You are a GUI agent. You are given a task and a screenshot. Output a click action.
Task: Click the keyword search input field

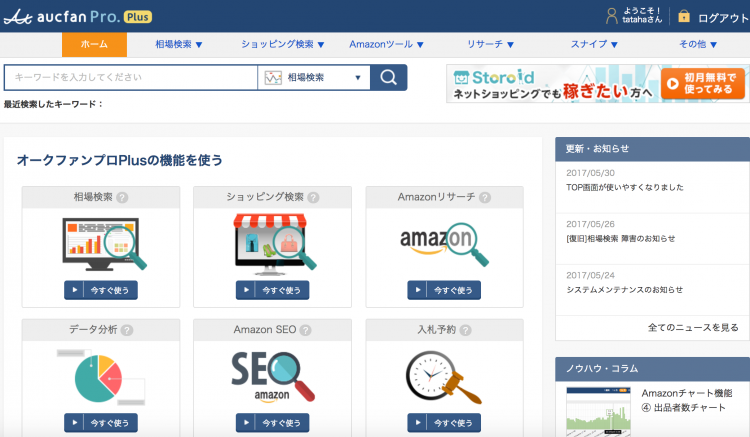[130, 78]
